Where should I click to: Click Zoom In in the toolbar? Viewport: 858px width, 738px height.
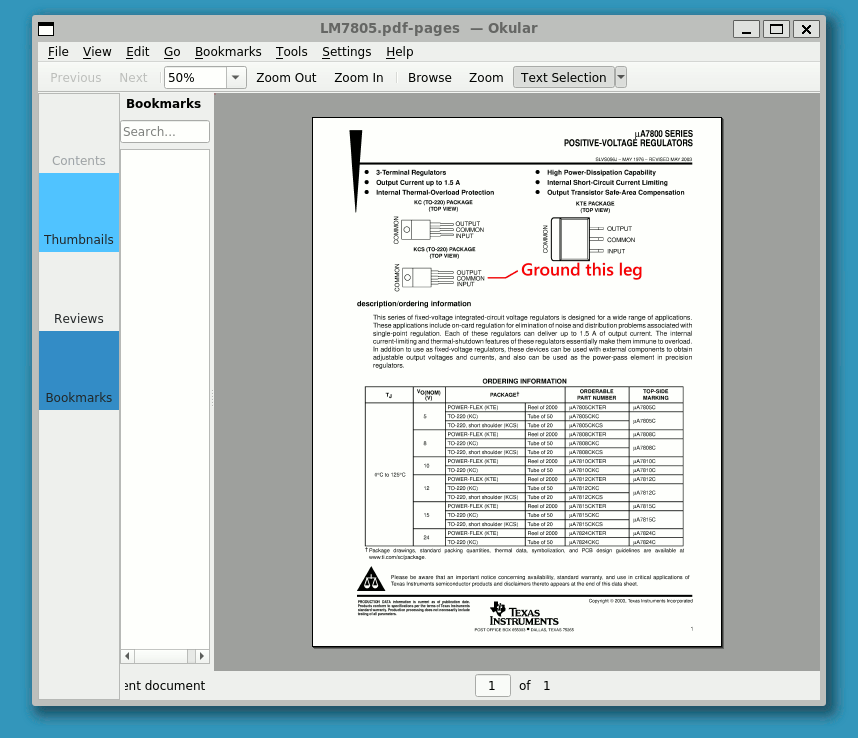click(358, 78)
